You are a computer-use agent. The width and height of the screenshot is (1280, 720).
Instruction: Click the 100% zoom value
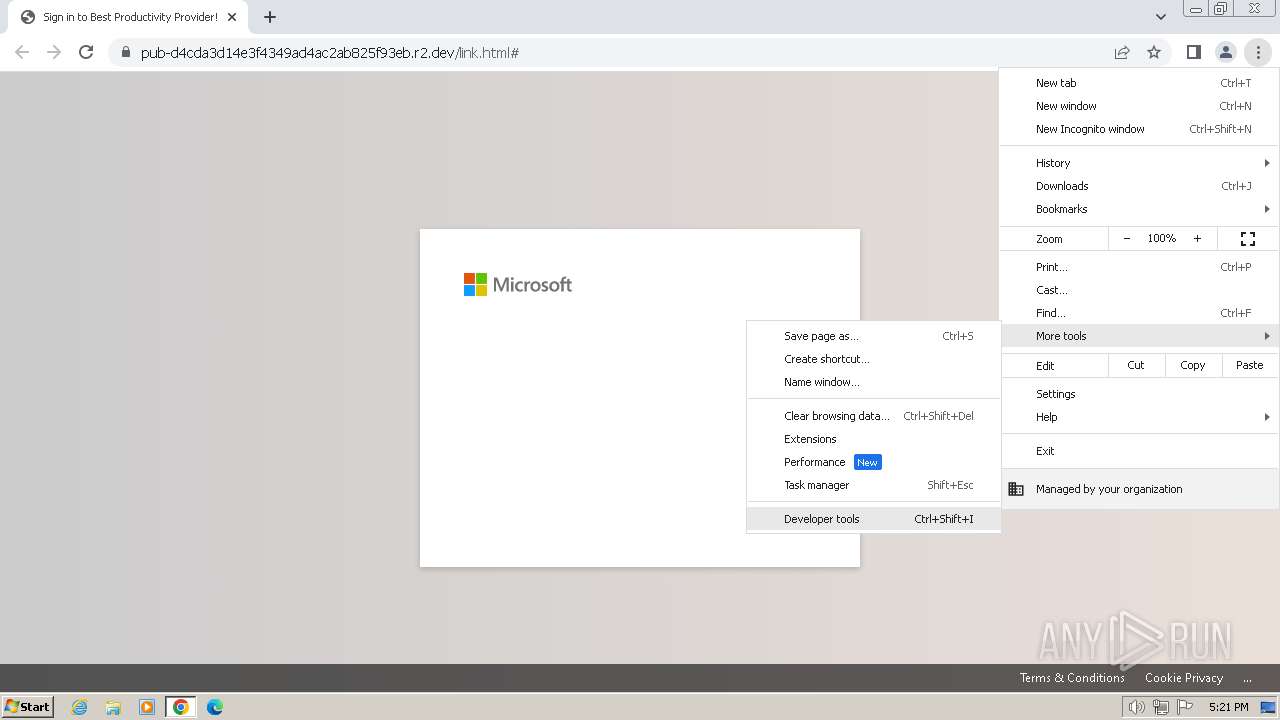tap(1162, 238)
